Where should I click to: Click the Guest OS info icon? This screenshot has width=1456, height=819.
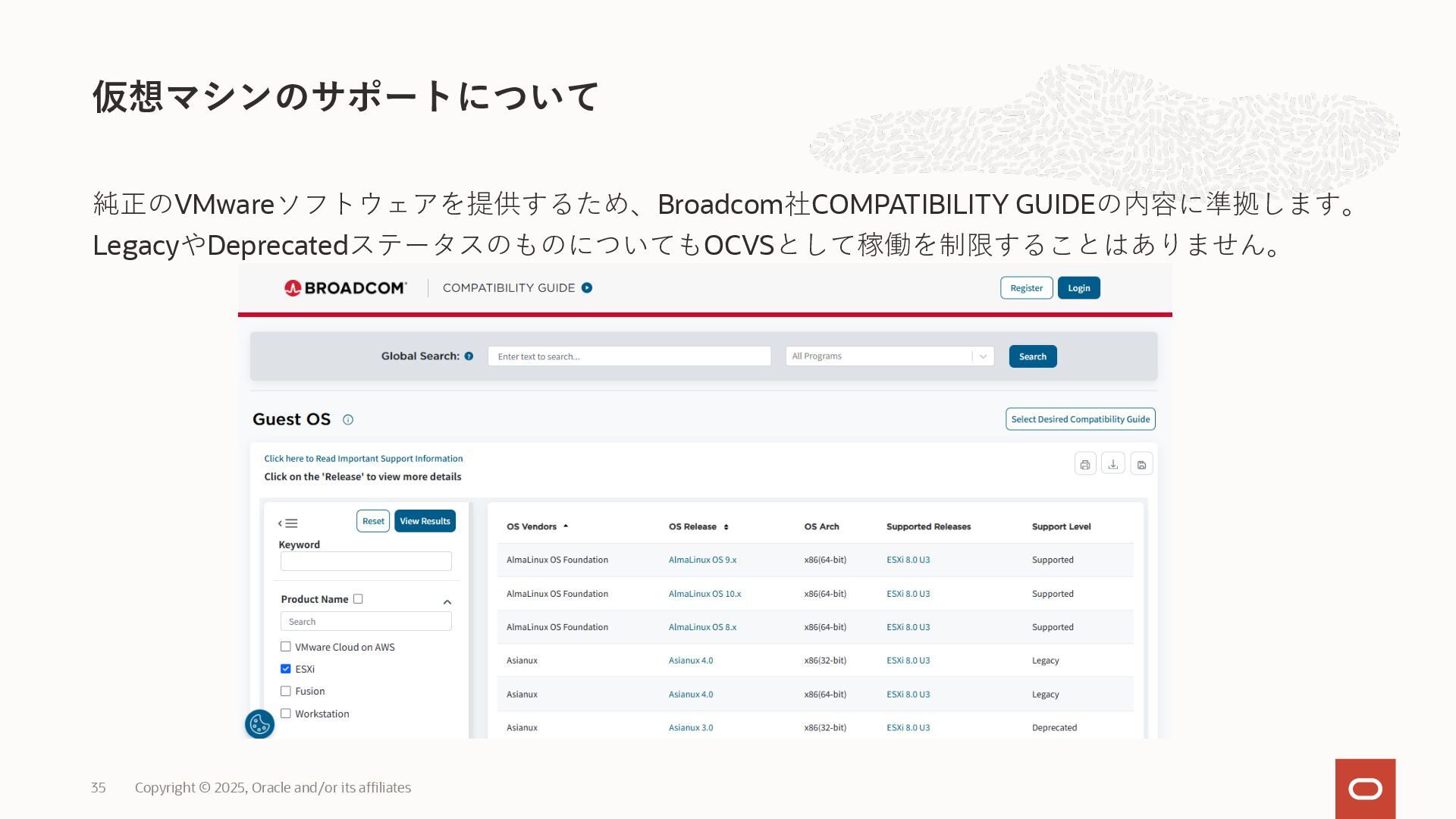click(x=348, y=419)
